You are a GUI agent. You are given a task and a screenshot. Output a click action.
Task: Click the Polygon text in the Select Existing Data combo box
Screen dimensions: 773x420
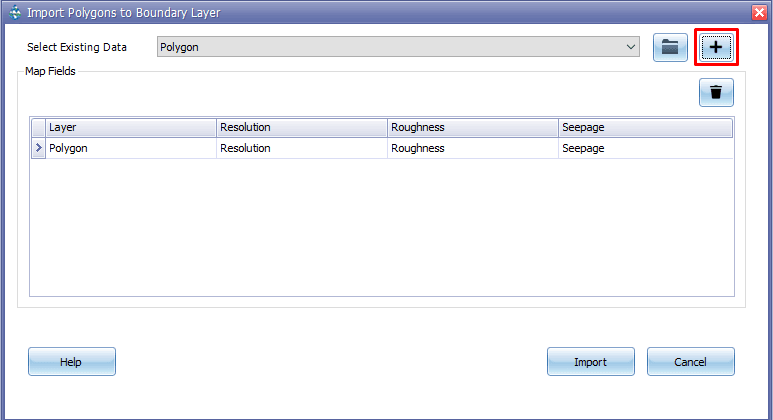180,47
